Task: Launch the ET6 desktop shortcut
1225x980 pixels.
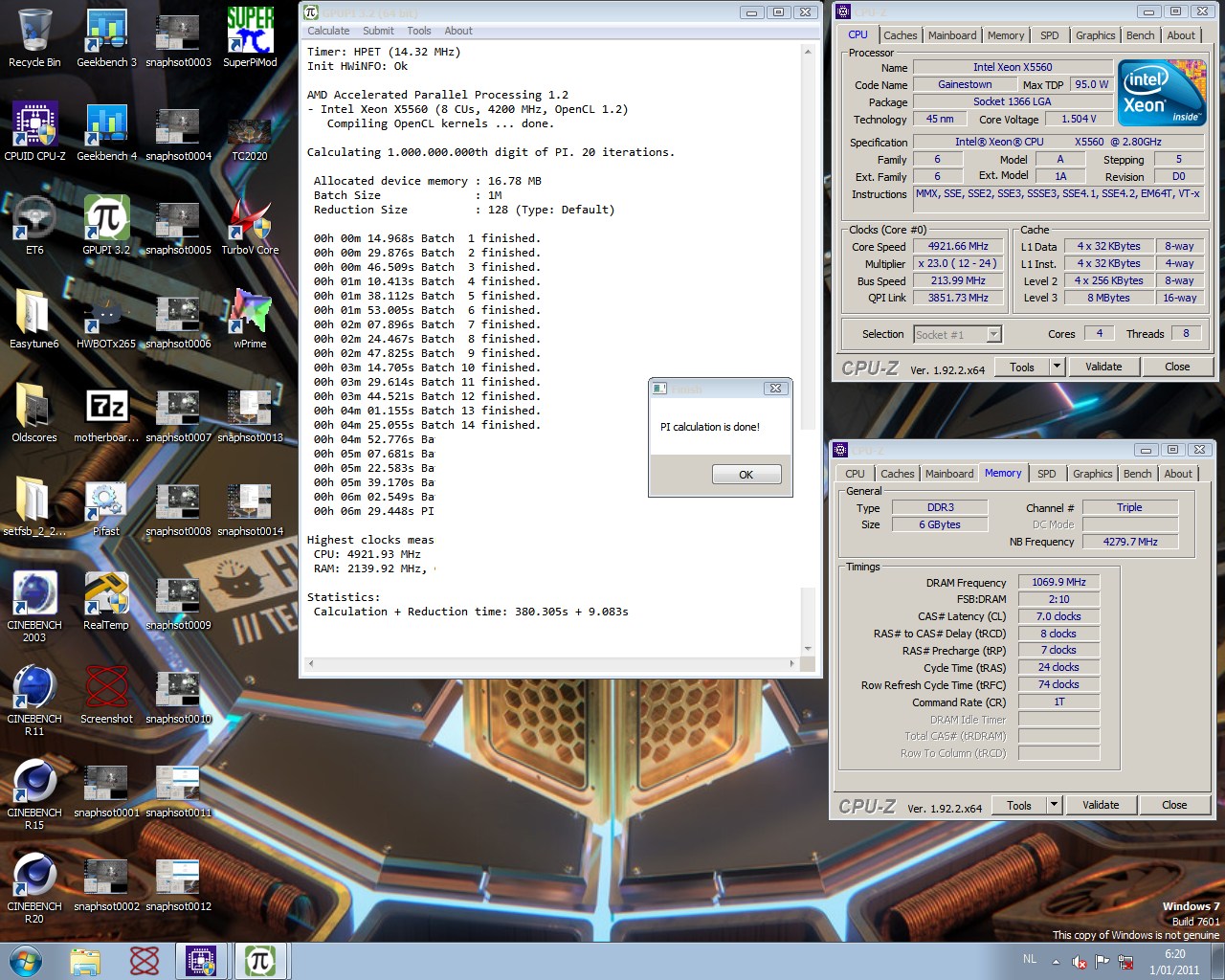Action: [x=34, y=226]
